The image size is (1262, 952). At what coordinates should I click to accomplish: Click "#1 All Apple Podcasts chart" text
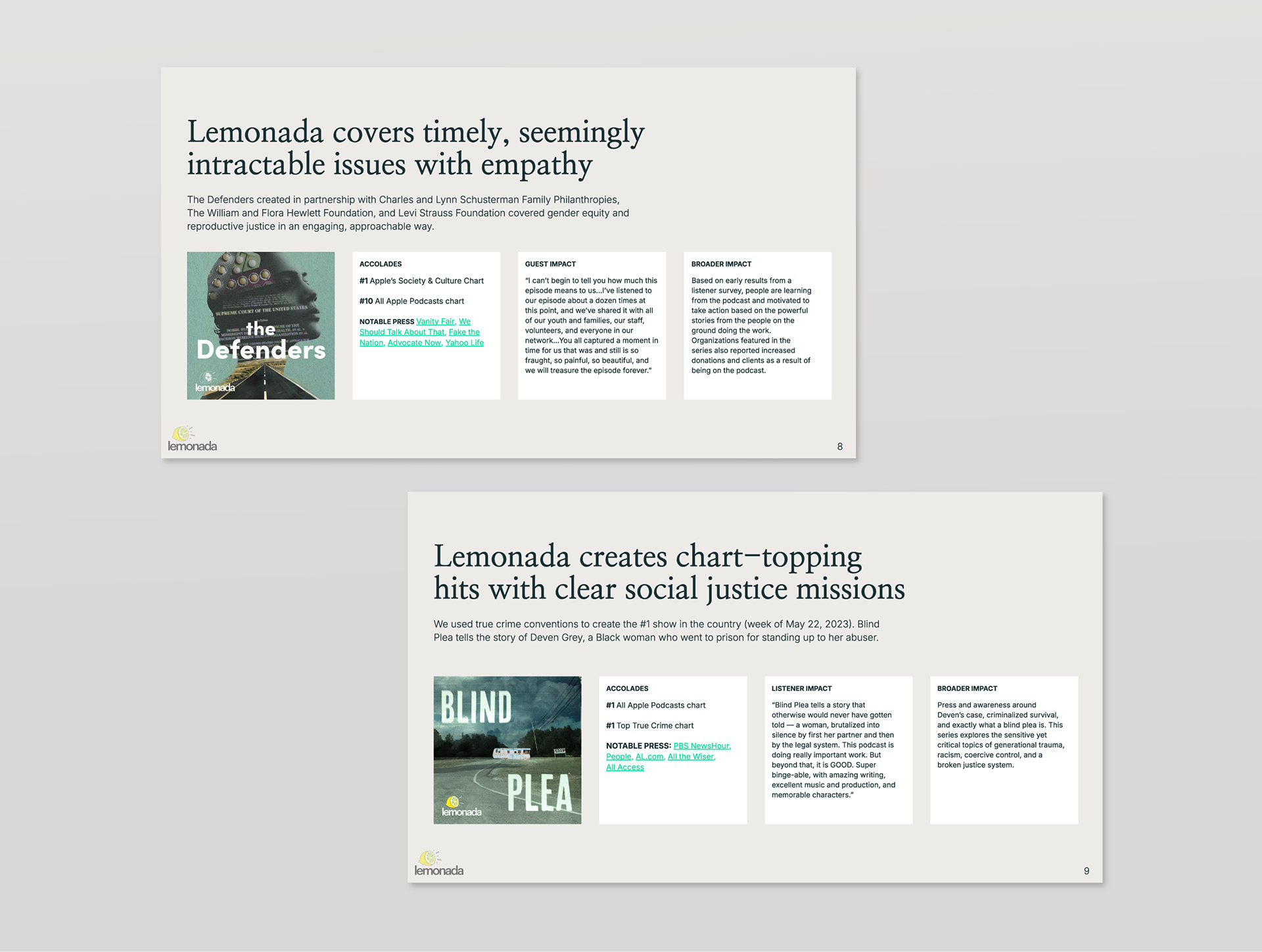pos(655,705)
